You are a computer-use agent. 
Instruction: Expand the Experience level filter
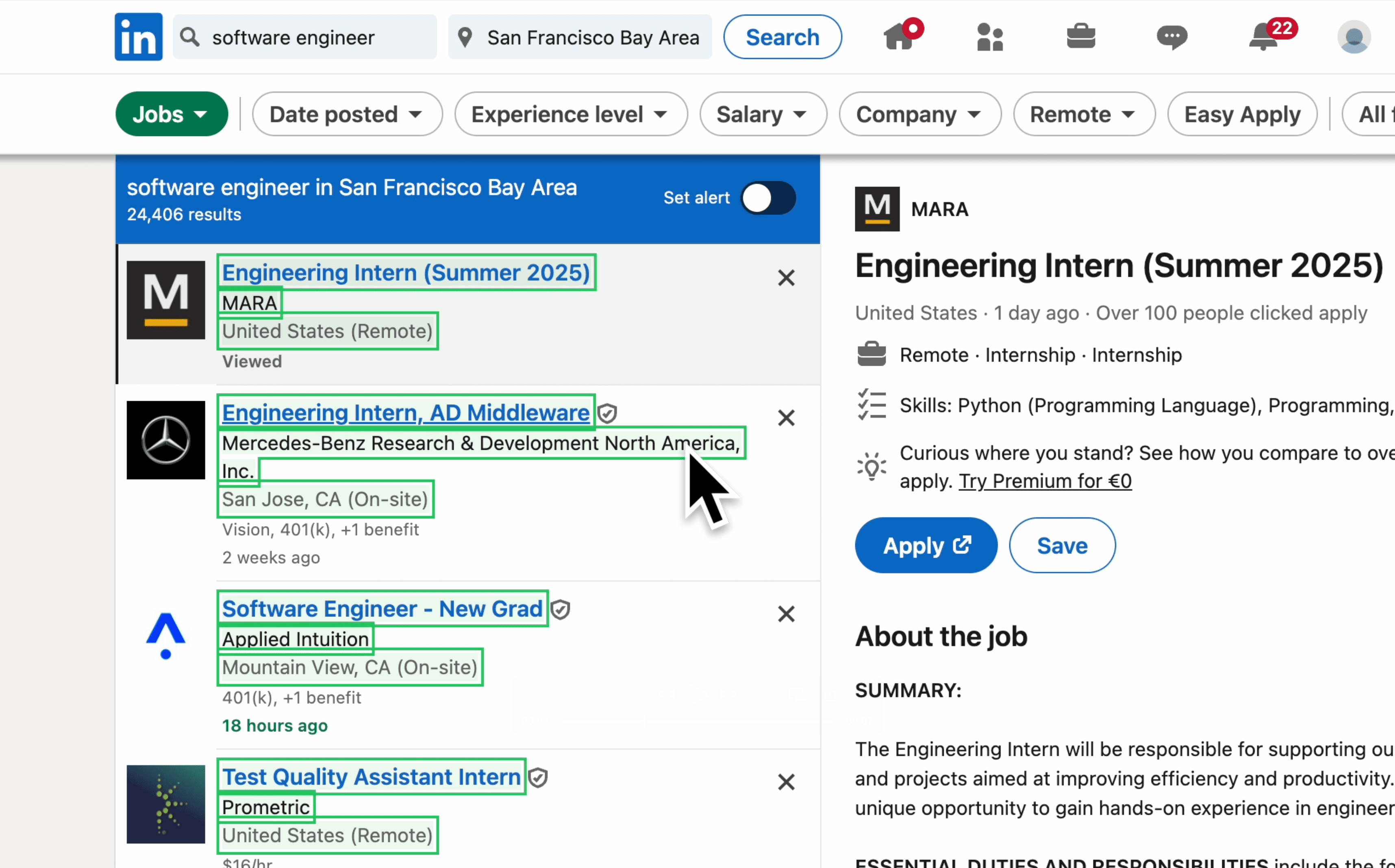[571, 114]
